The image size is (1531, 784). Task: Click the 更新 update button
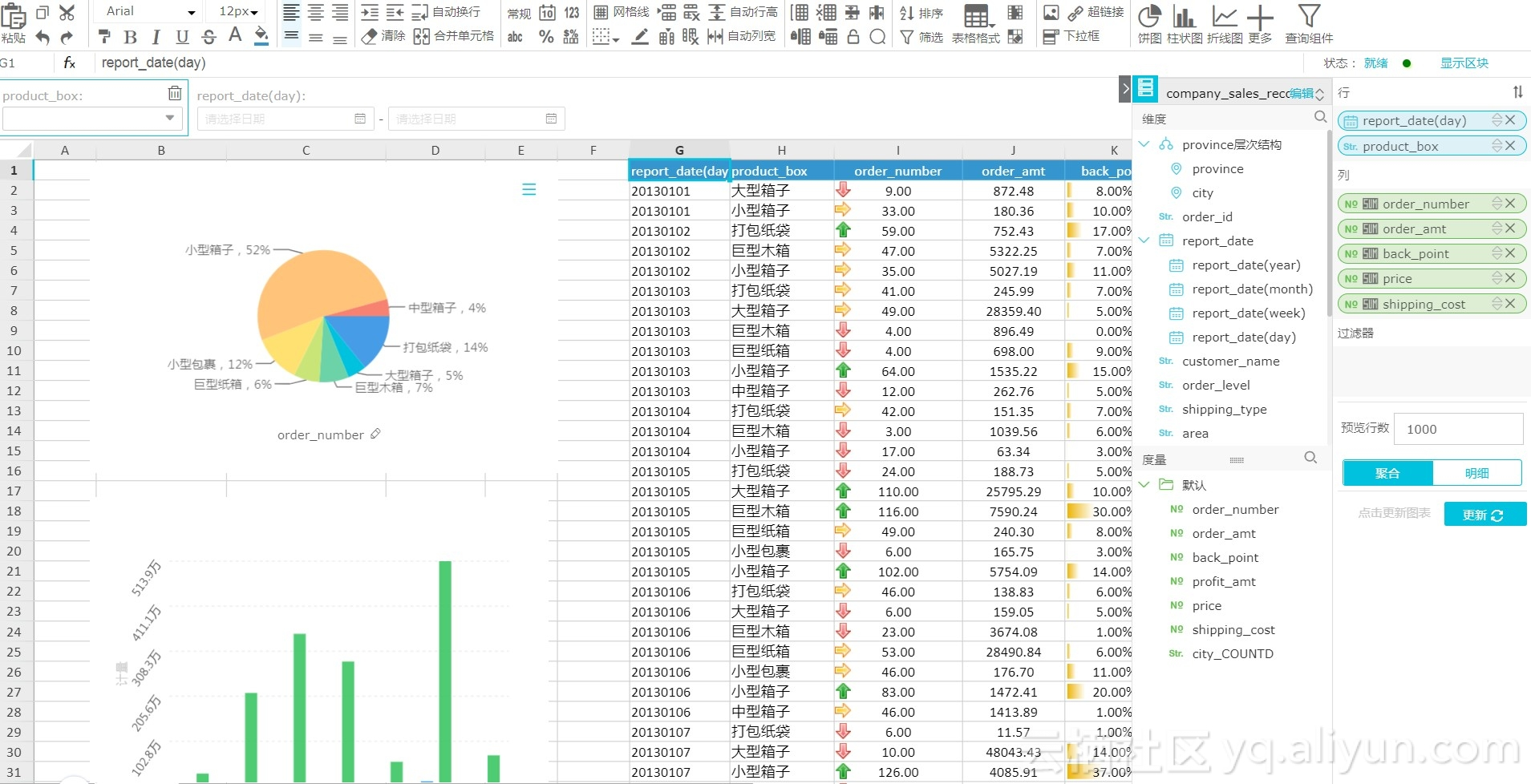point(1485,514)
